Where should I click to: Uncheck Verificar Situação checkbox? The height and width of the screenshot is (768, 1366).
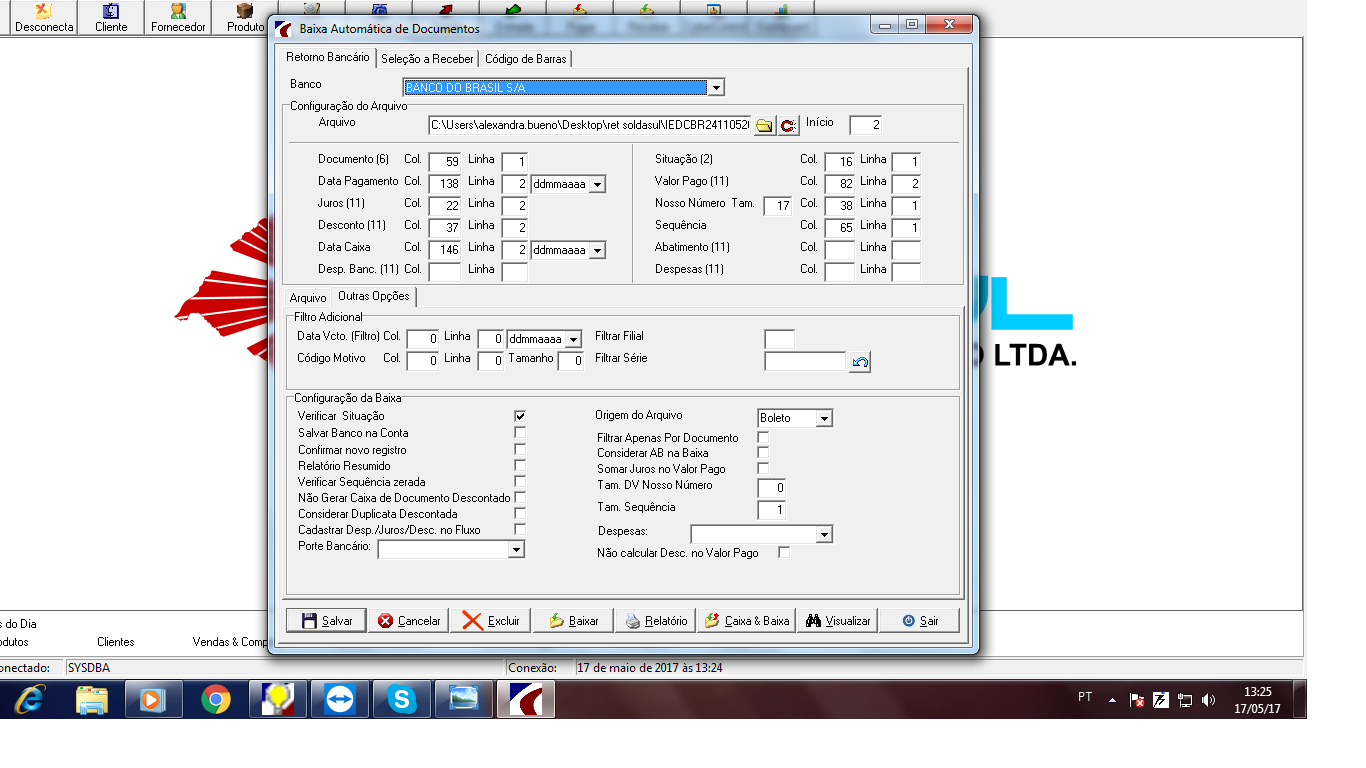[520, 415]
